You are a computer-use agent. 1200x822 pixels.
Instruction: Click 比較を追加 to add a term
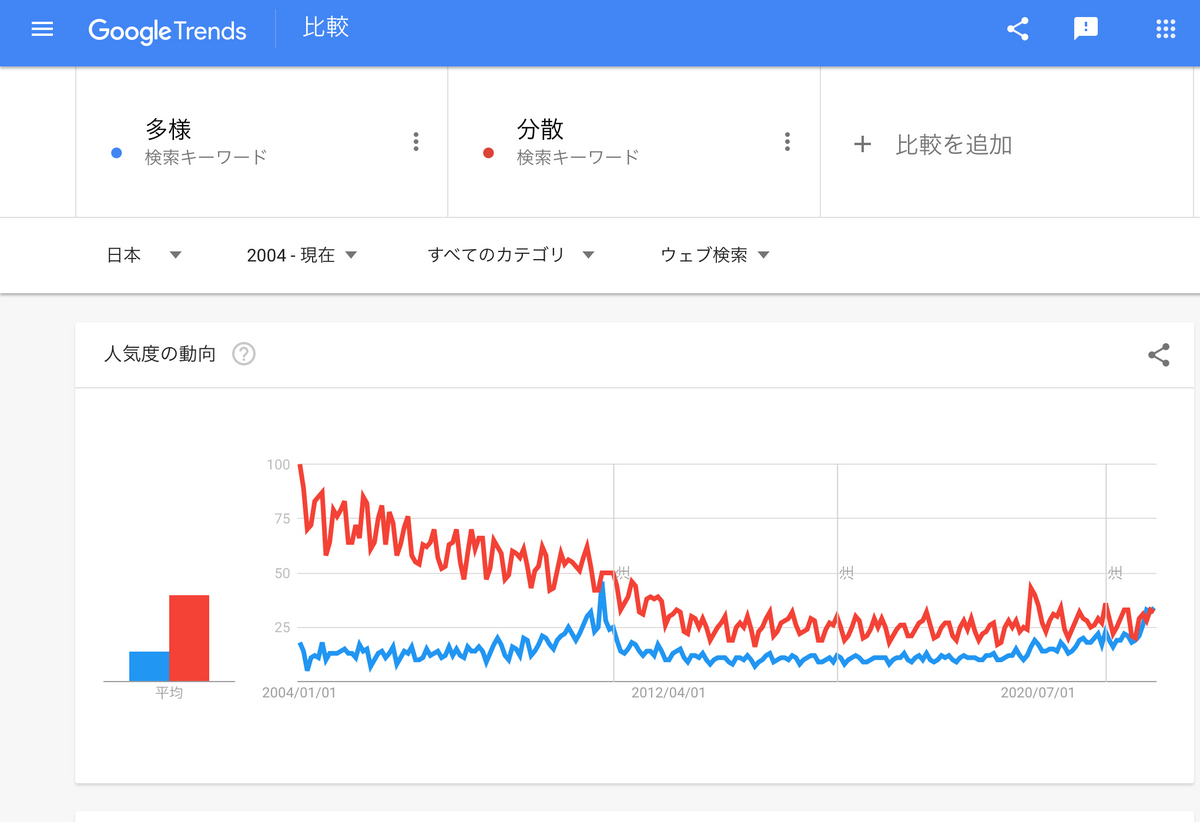coord(954,145)
